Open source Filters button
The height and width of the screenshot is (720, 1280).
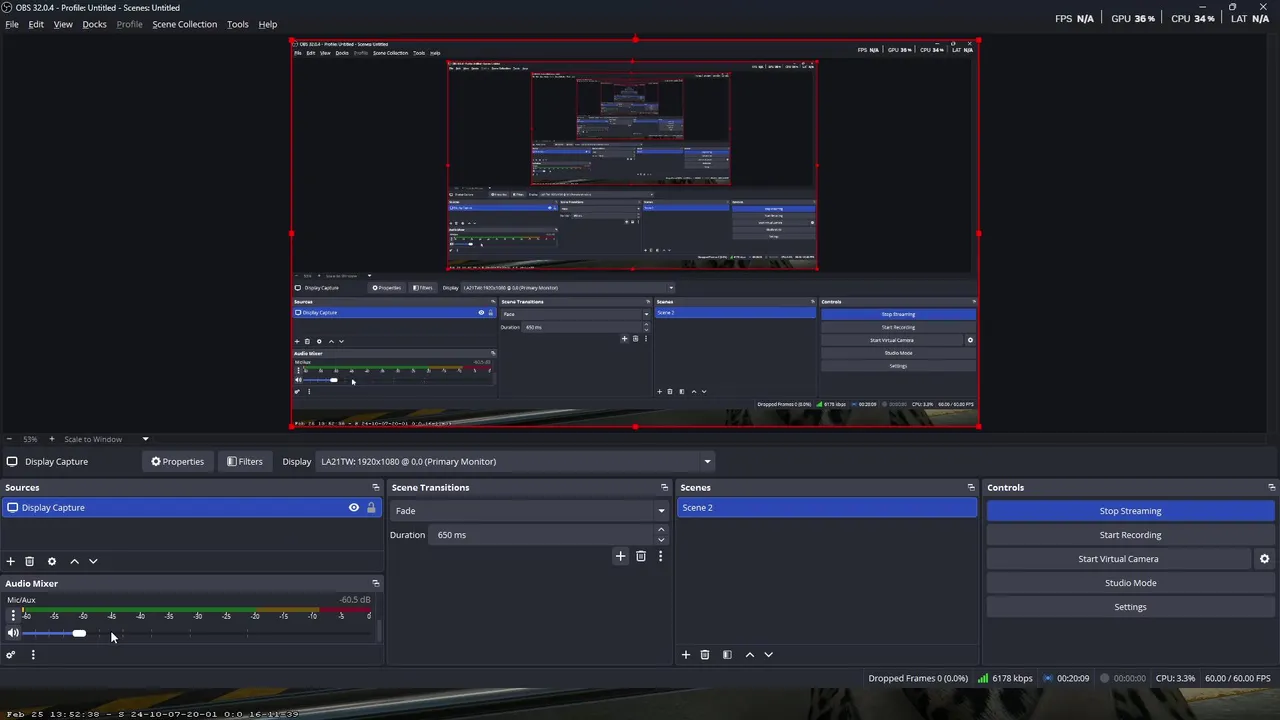click(244, 462)
